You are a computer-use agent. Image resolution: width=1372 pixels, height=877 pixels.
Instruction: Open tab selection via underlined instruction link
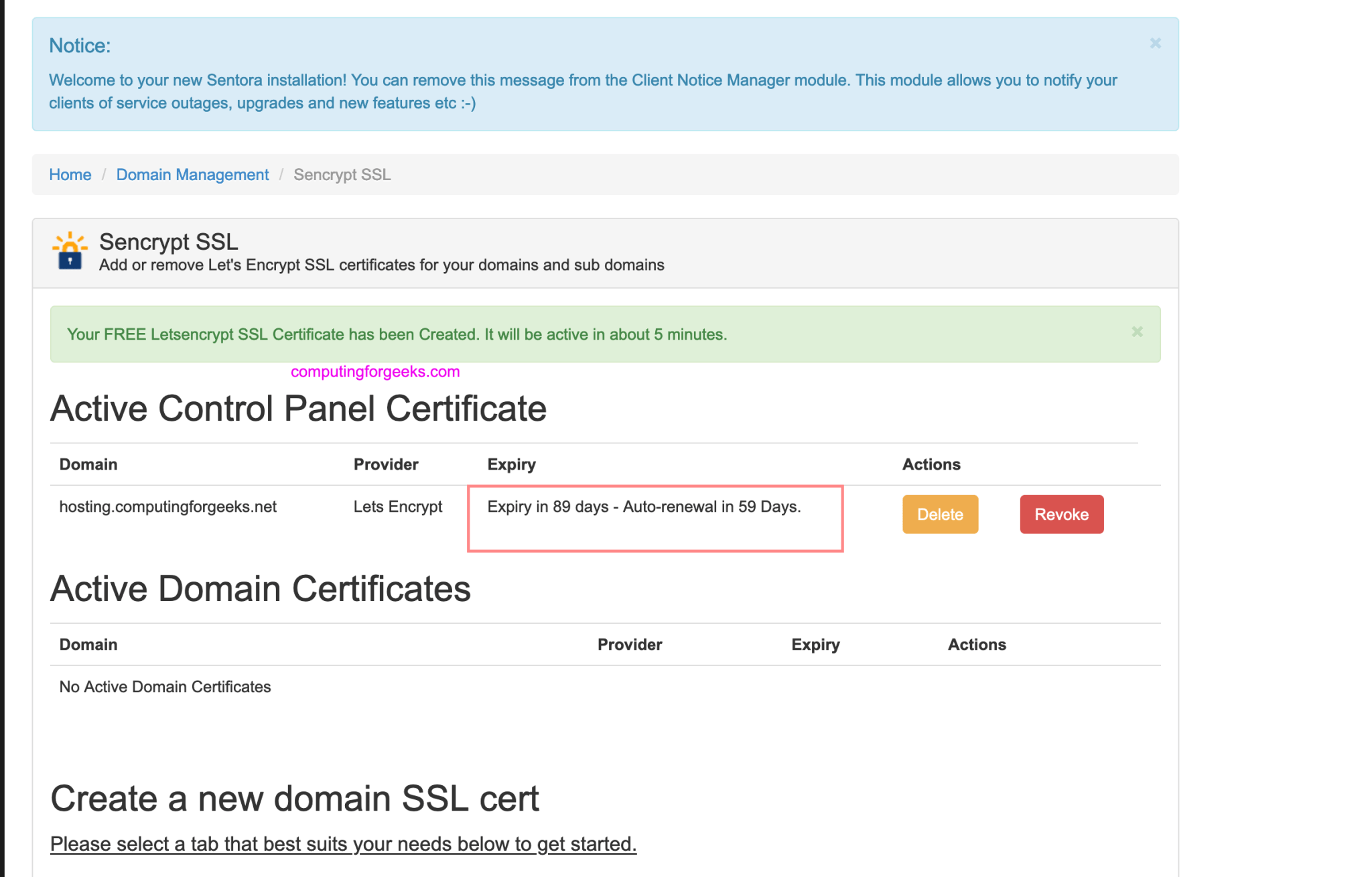344,844
